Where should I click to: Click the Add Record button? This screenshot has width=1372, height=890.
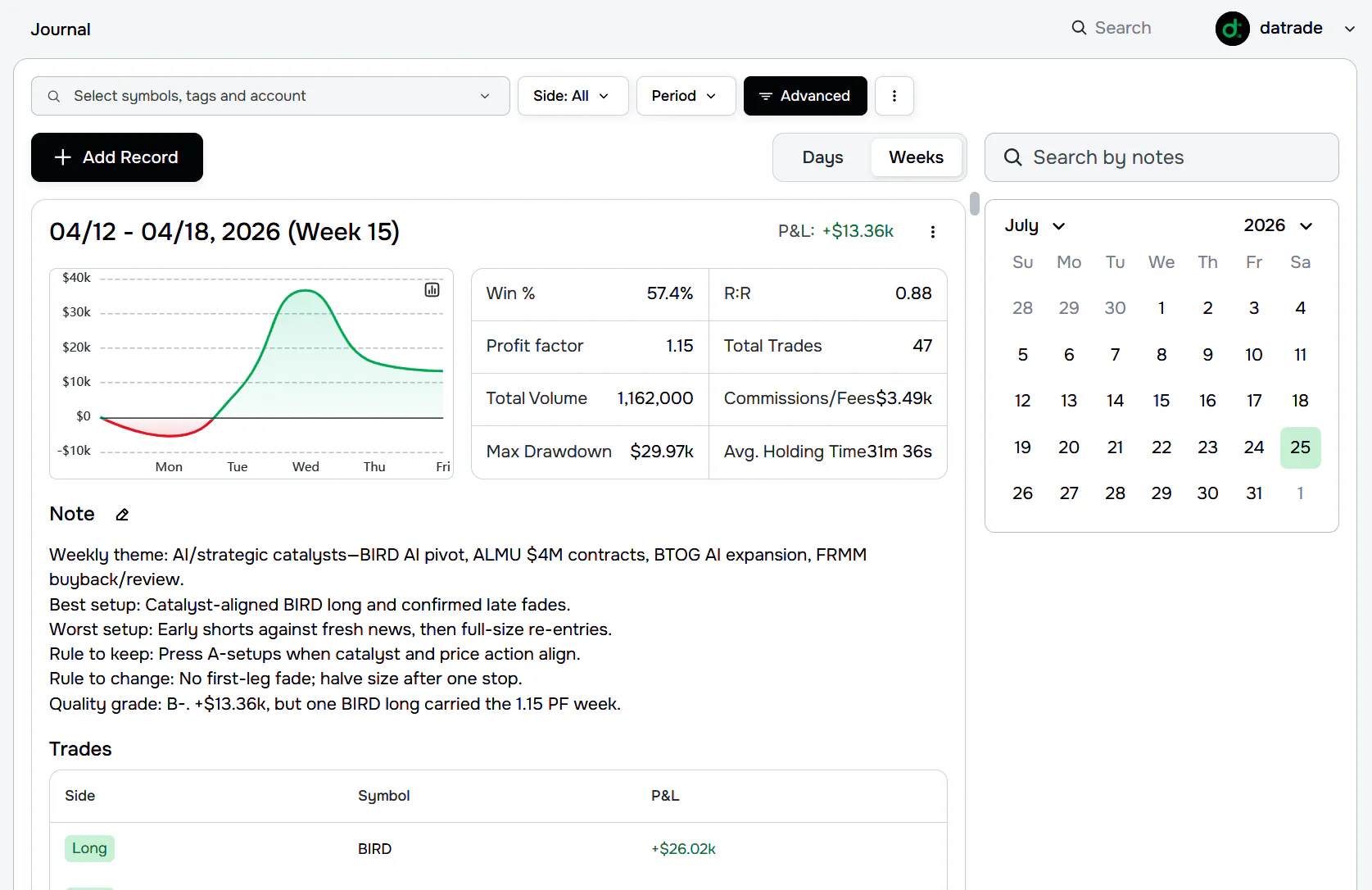pyautogui.click(x=117, y=157)
